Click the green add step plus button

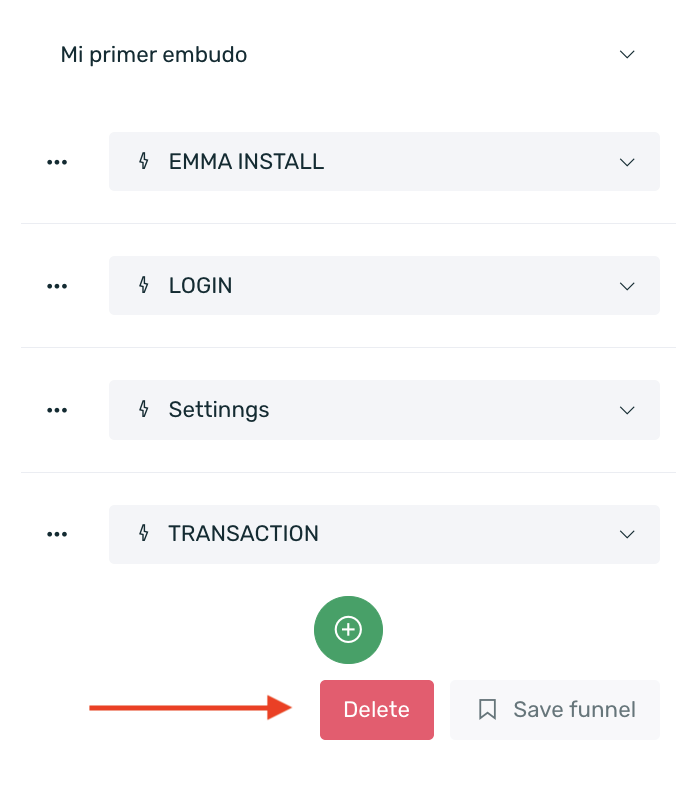[348, 629]
